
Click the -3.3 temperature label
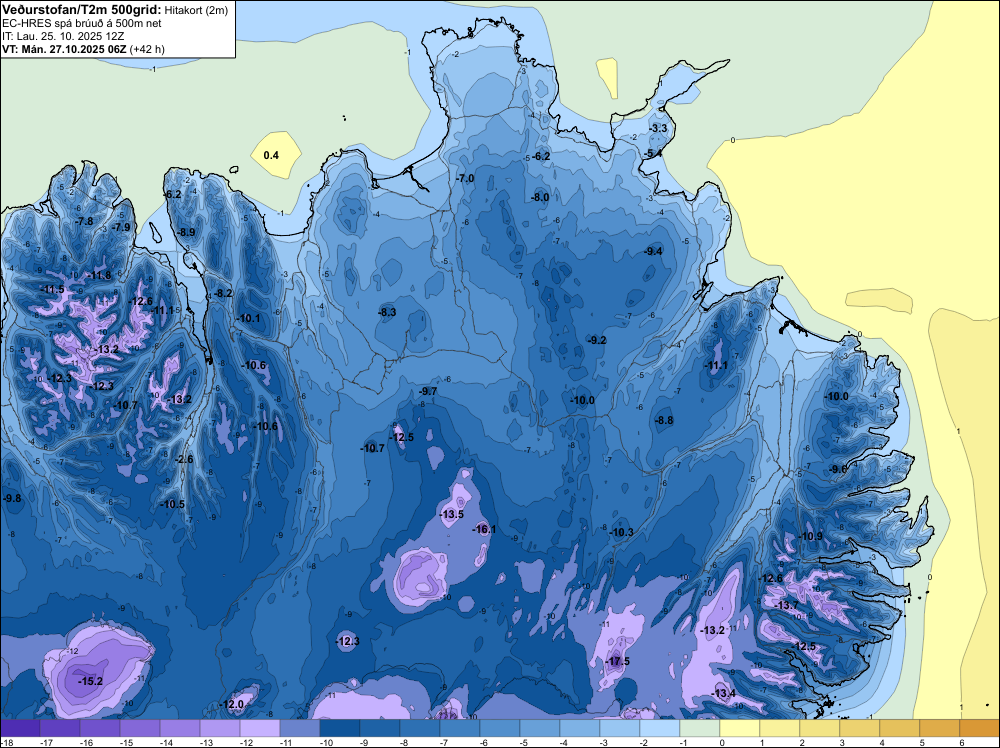658,128
